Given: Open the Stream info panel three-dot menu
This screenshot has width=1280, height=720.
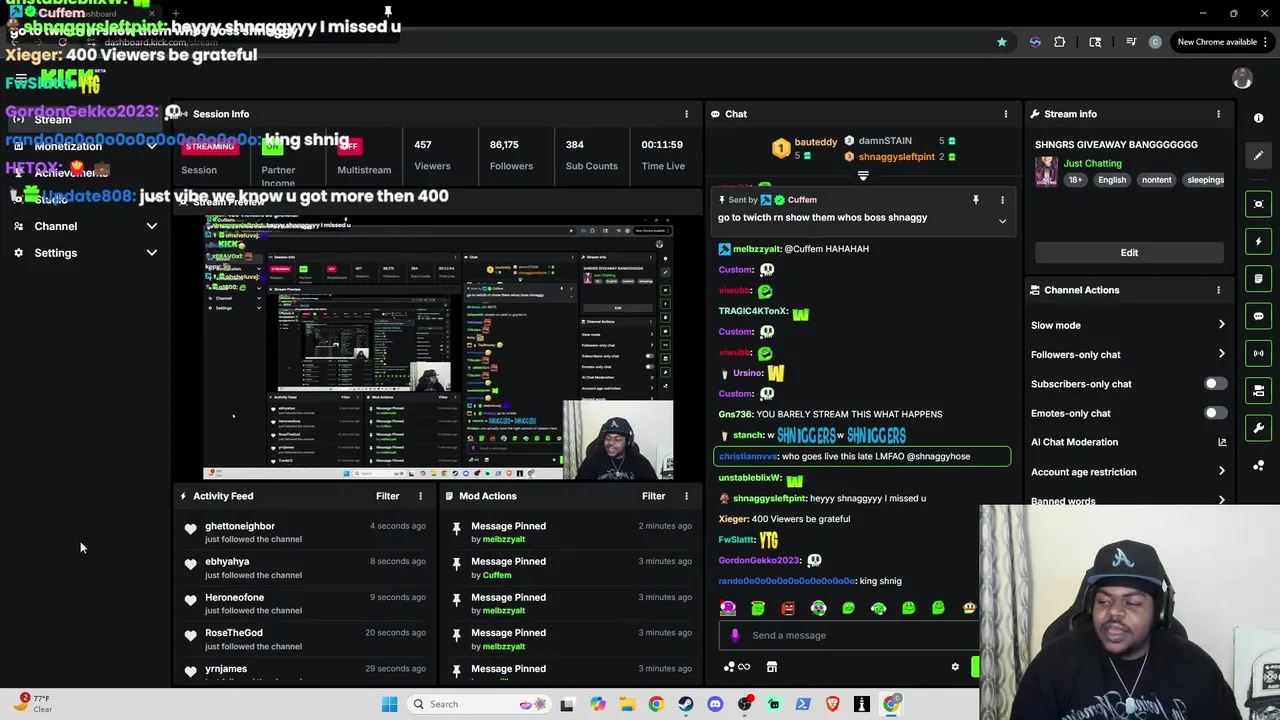Looking at the screenshot, I should 1218,114.
